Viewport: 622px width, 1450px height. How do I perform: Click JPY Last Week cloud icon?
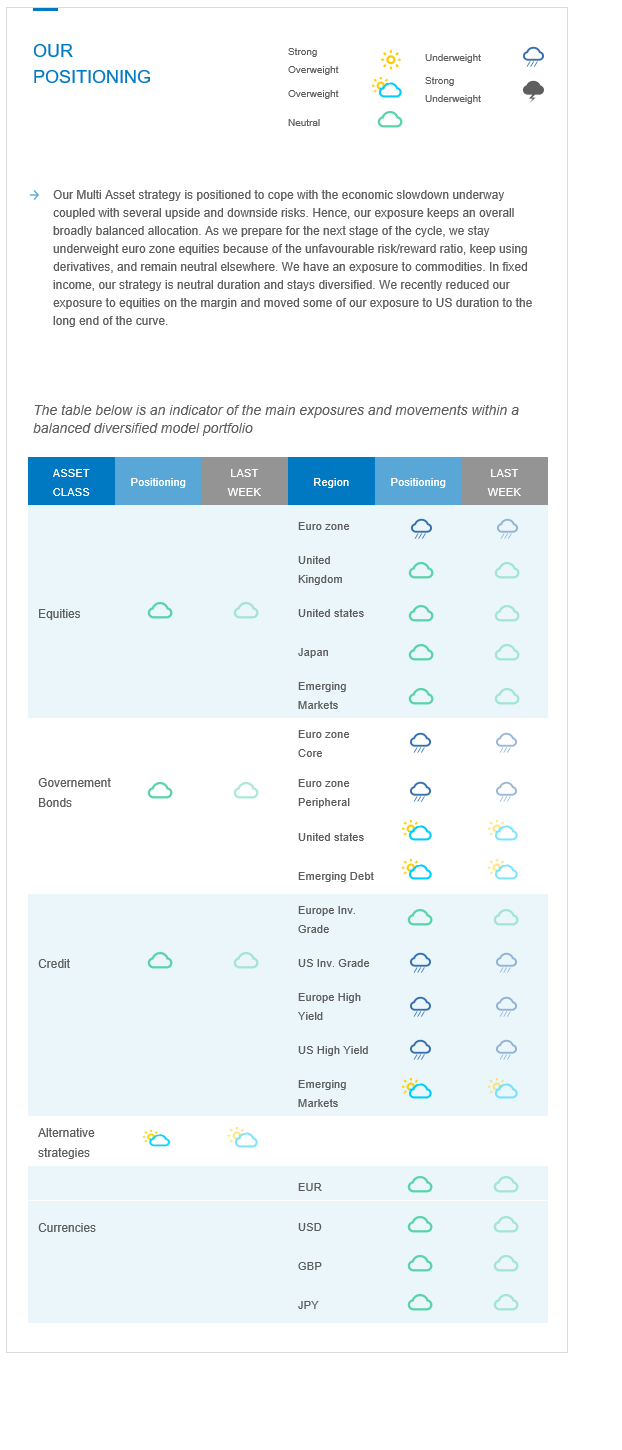coord(506,1302)
